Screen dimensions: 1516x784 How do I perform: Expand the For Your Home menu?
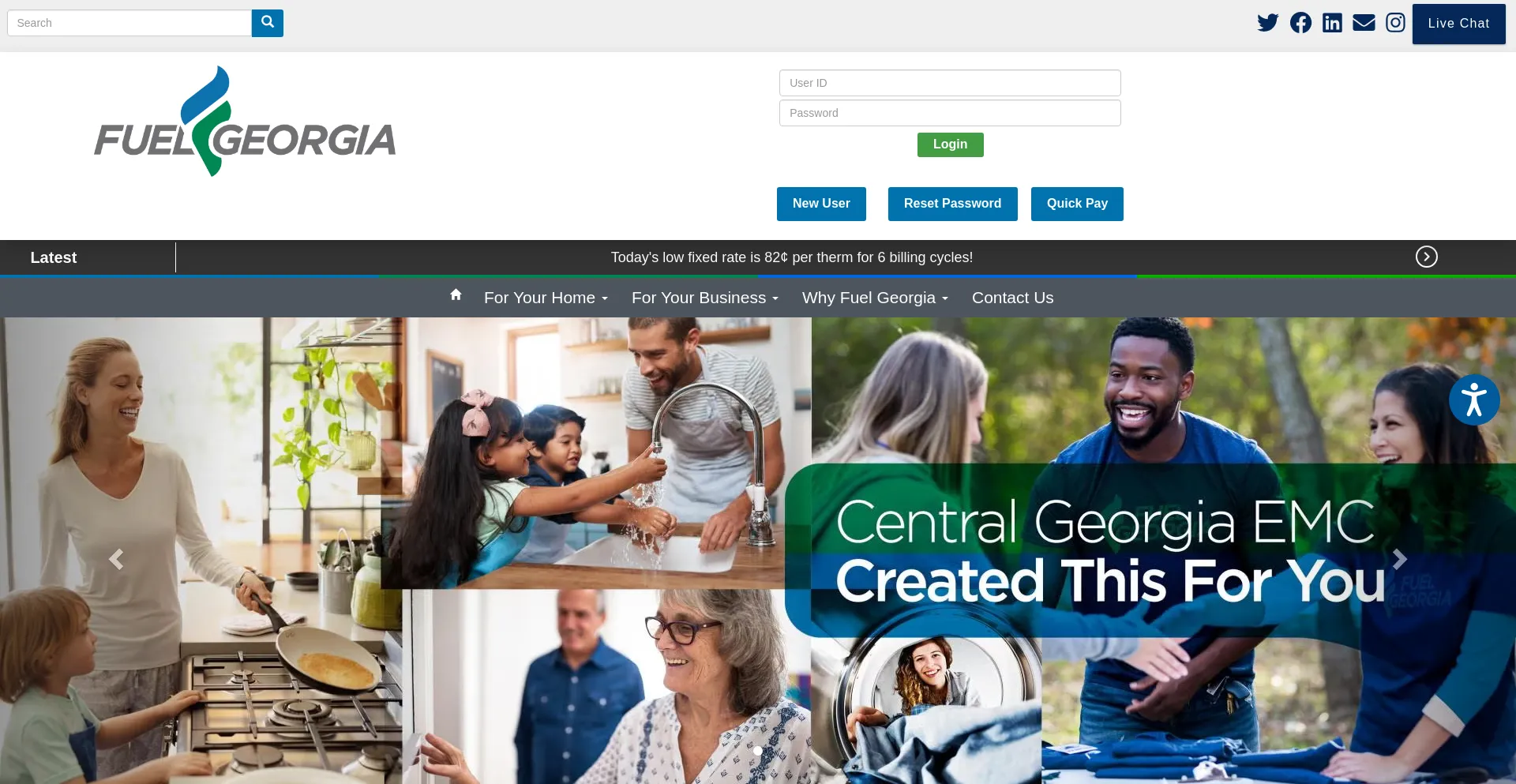point(546,298)
